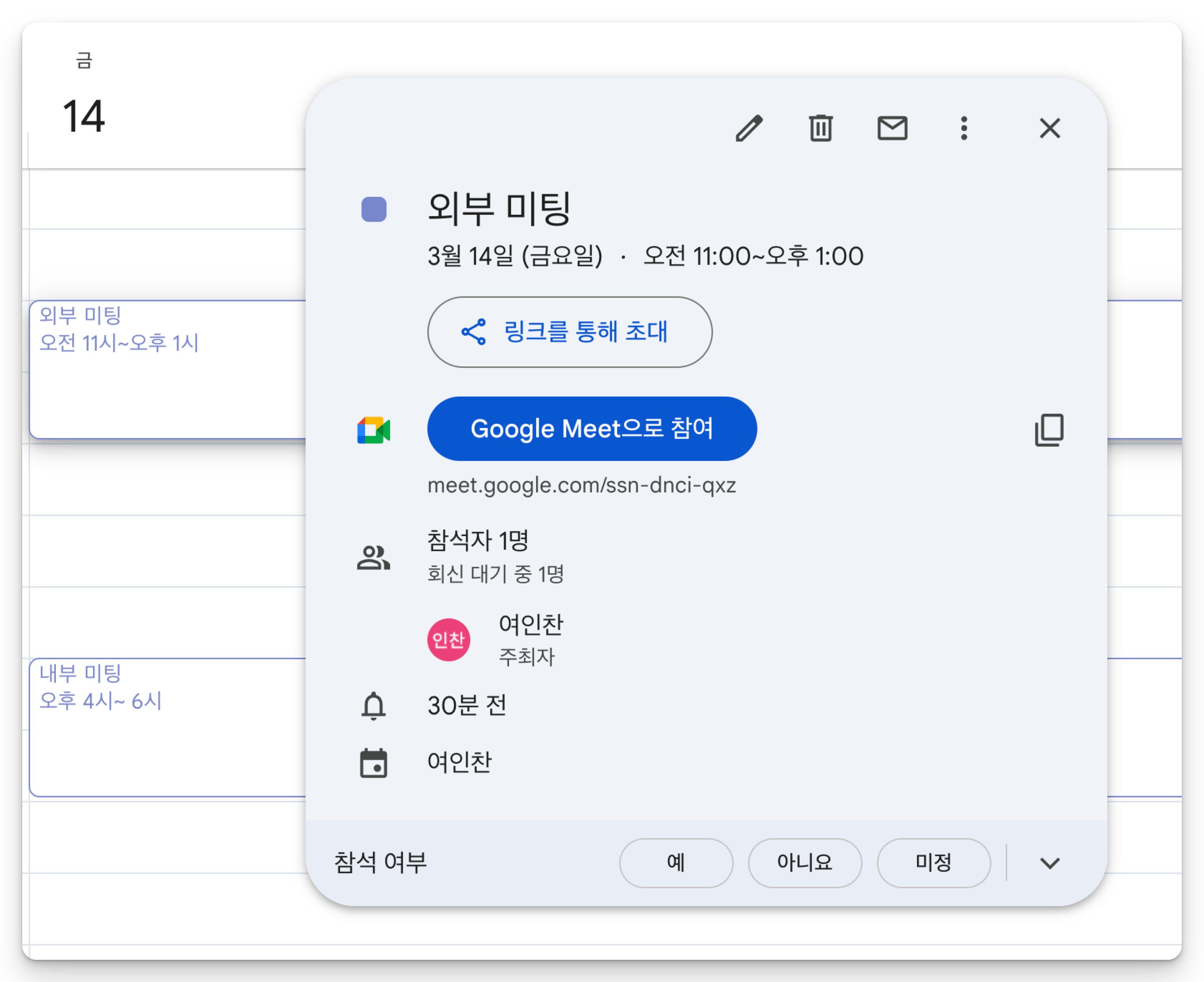Viewport: 1204px width, 982px height.
Task: Click the purple event color square
Action: coord(373,209)
